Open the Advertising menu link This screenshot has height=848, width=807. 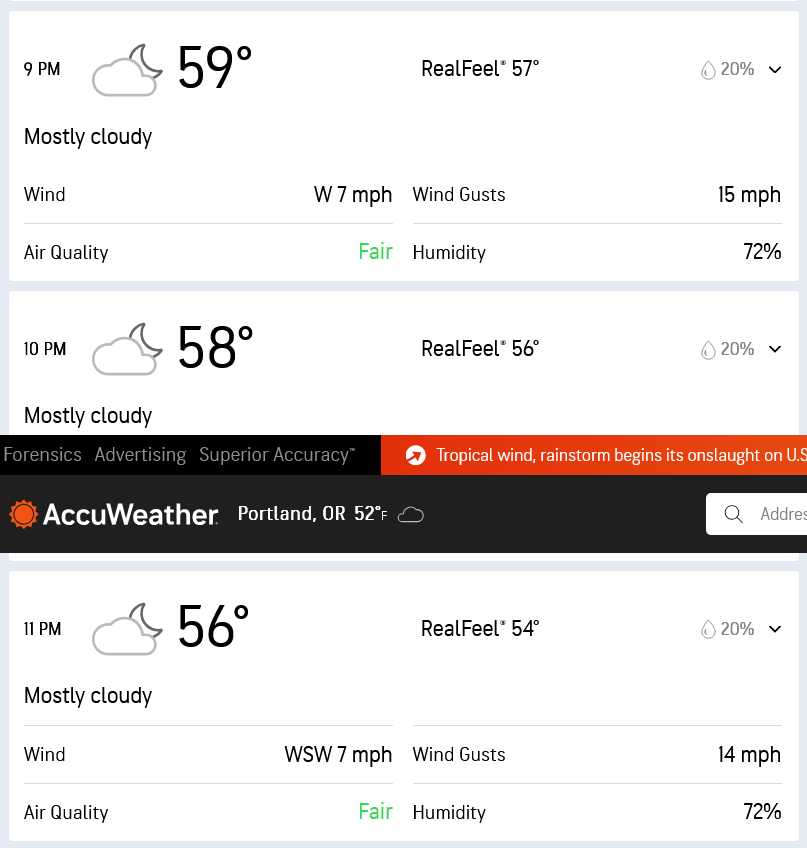pyautogui.click(x=140, y=455)
